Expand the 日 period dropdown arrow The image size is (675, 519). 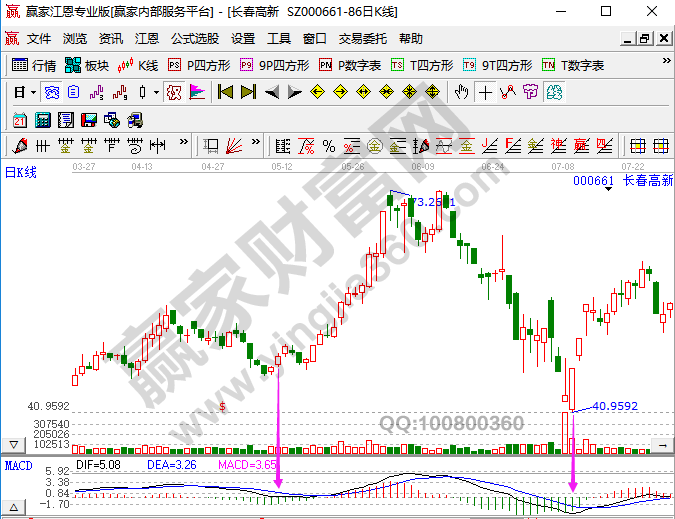(33, 93)
